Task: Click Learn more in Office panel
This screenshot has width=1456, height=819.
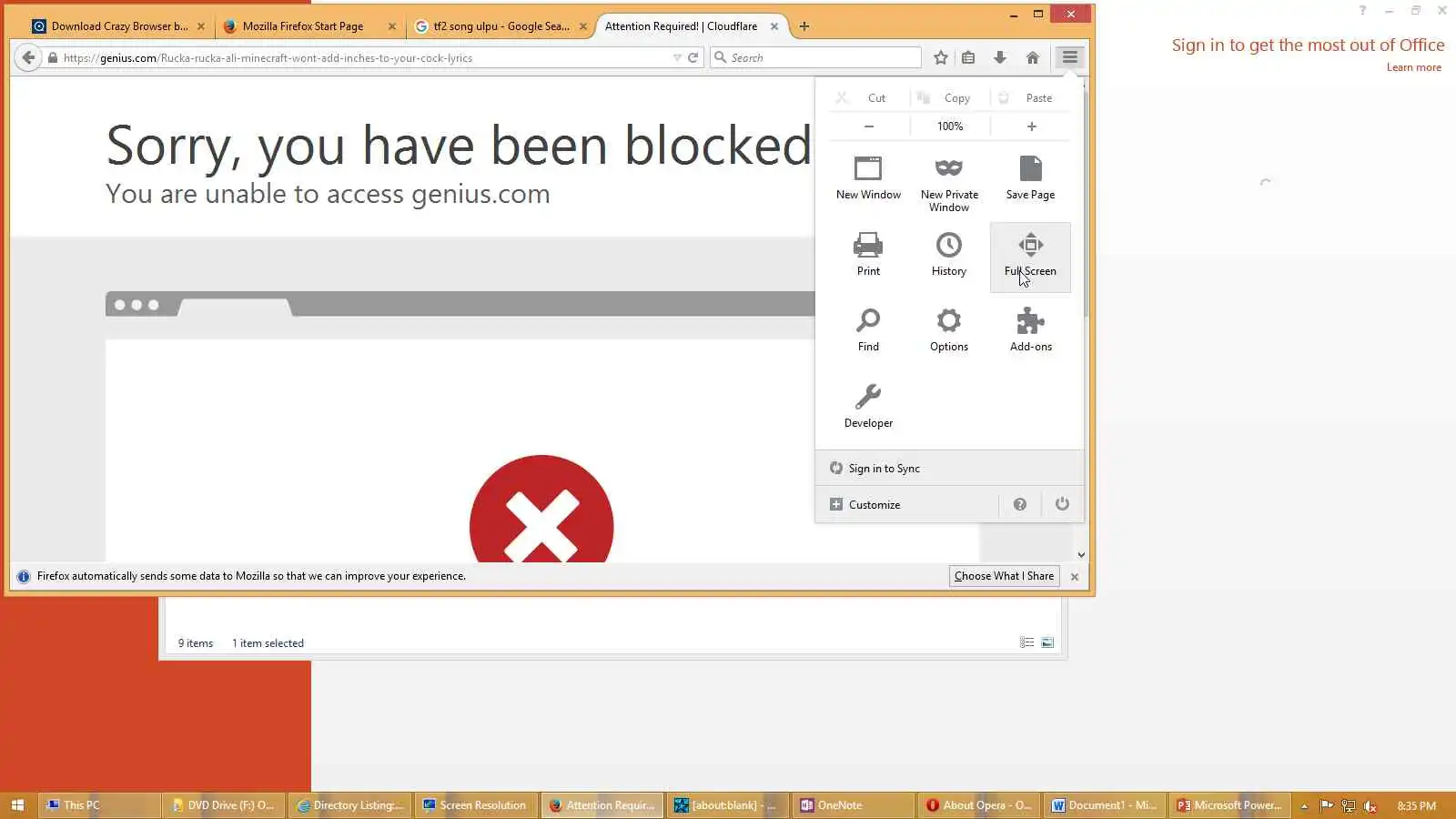Action: tap(1413, 67)
